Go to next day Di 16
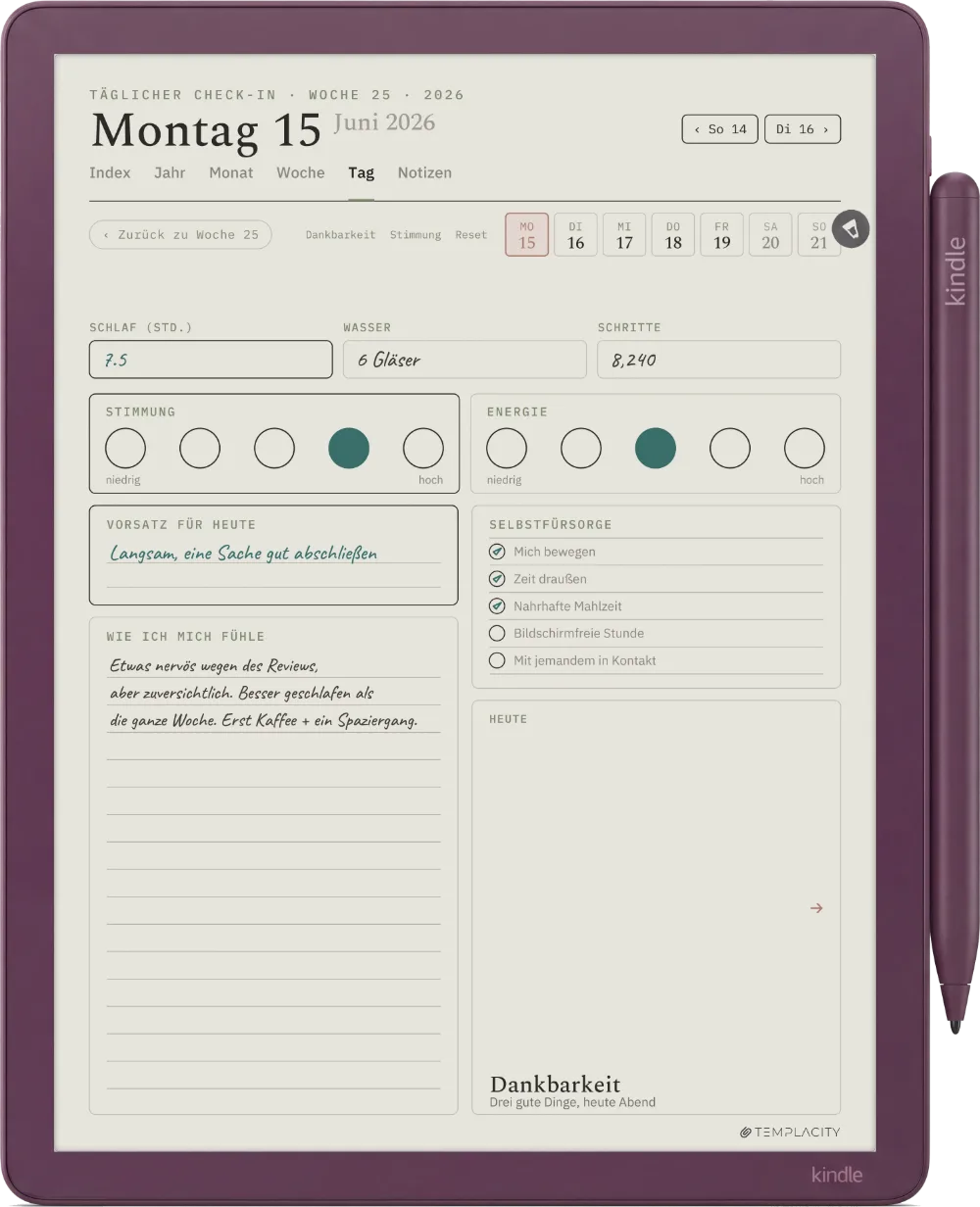This screenshot has height=1207, width=980. 803,129
